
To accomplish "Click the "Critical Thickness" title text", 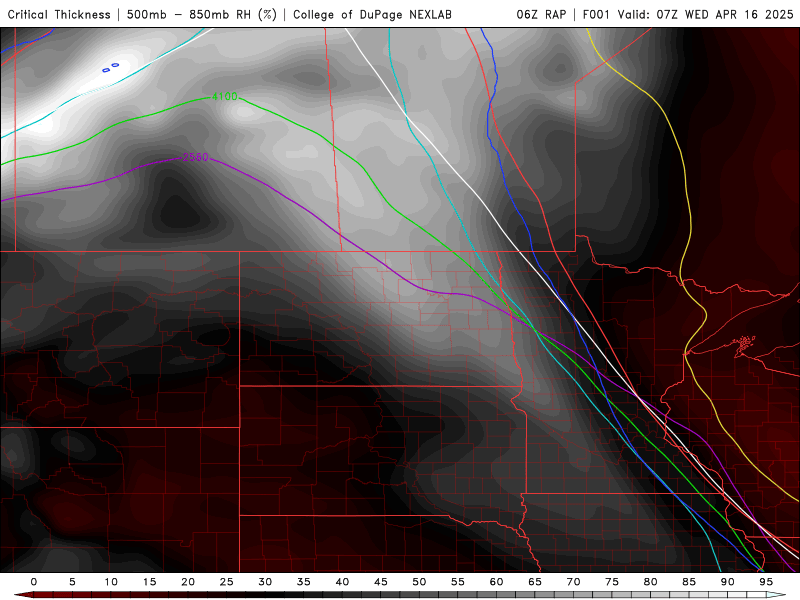I will tap(59, 14).
